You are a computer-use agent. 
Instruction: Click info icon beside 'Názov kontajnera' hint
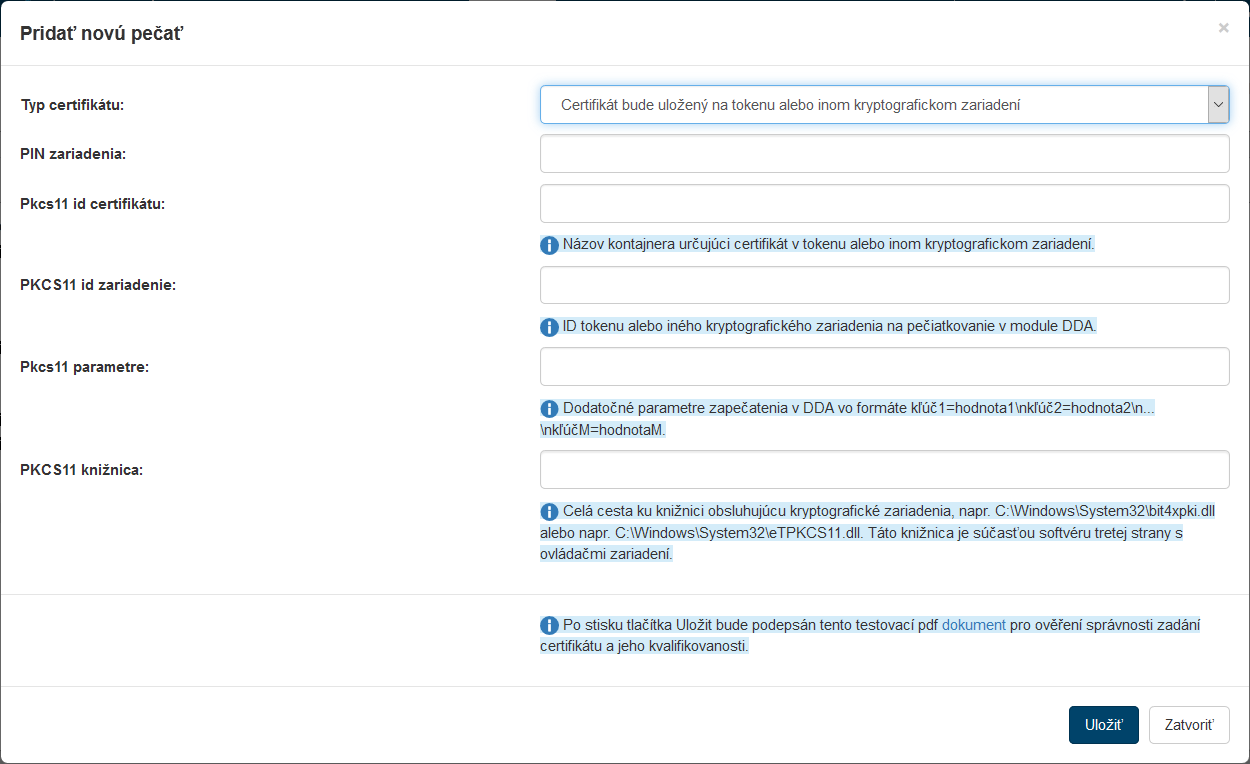click(x=549, y=245)
